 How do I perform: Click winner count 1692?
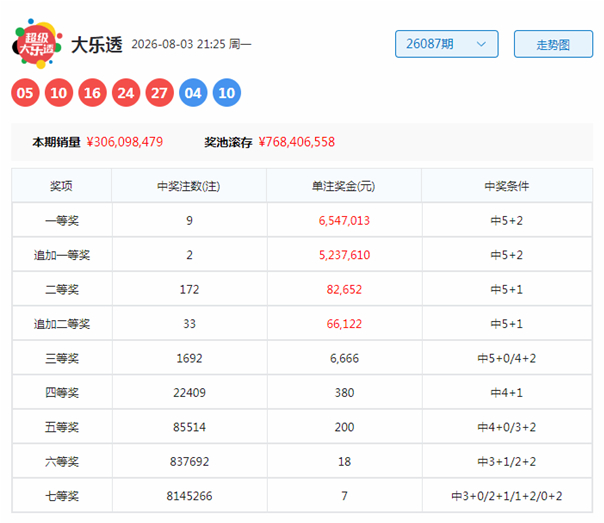click(x=190, y=359)
